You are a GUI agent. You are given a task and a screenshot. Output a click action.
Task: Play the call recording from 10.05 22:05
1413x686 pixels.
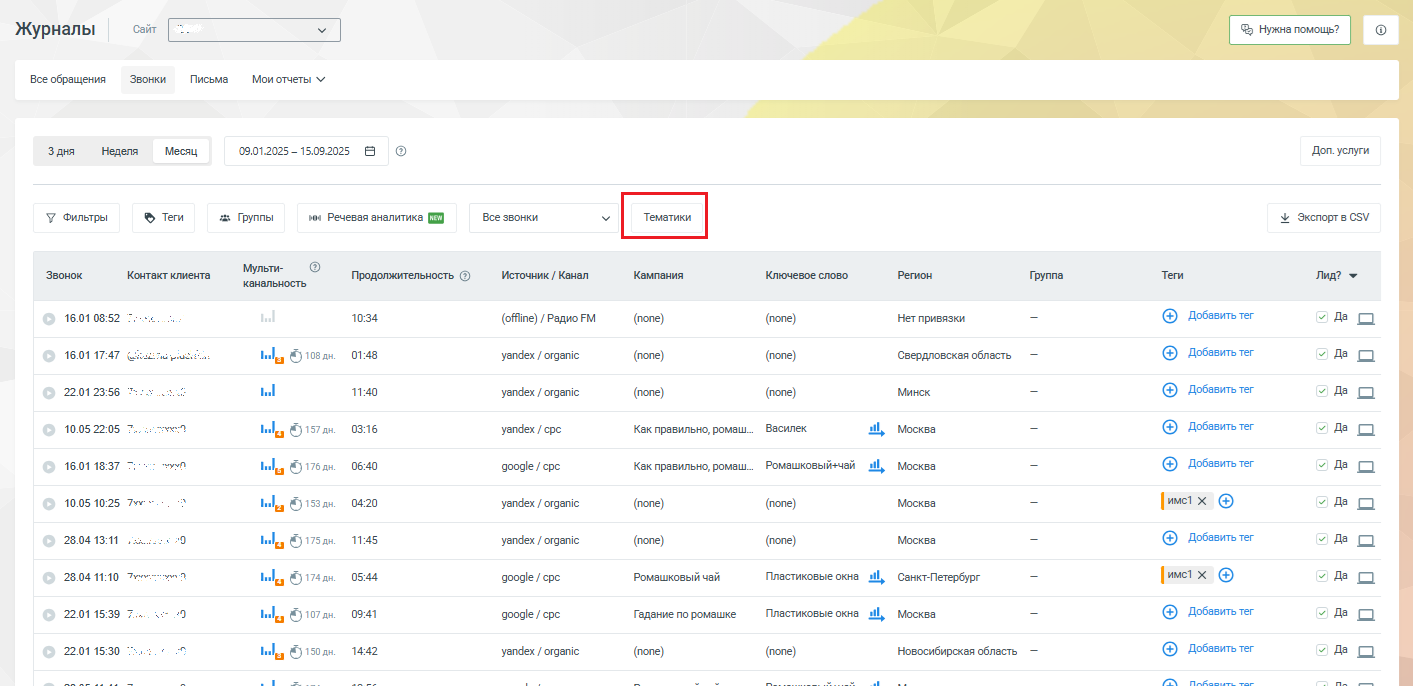49,429
